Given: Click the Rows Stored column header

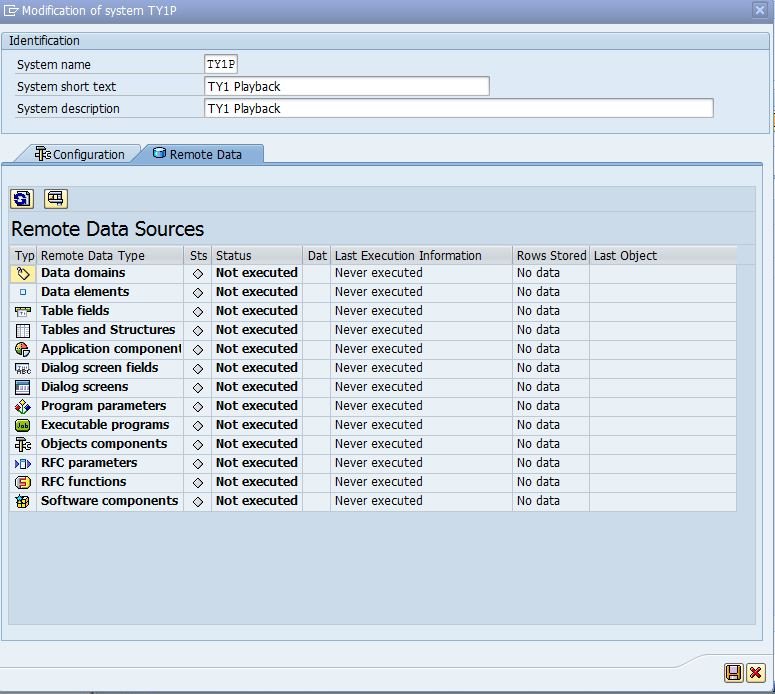Looking at the screenshot, I should (551, 255).
